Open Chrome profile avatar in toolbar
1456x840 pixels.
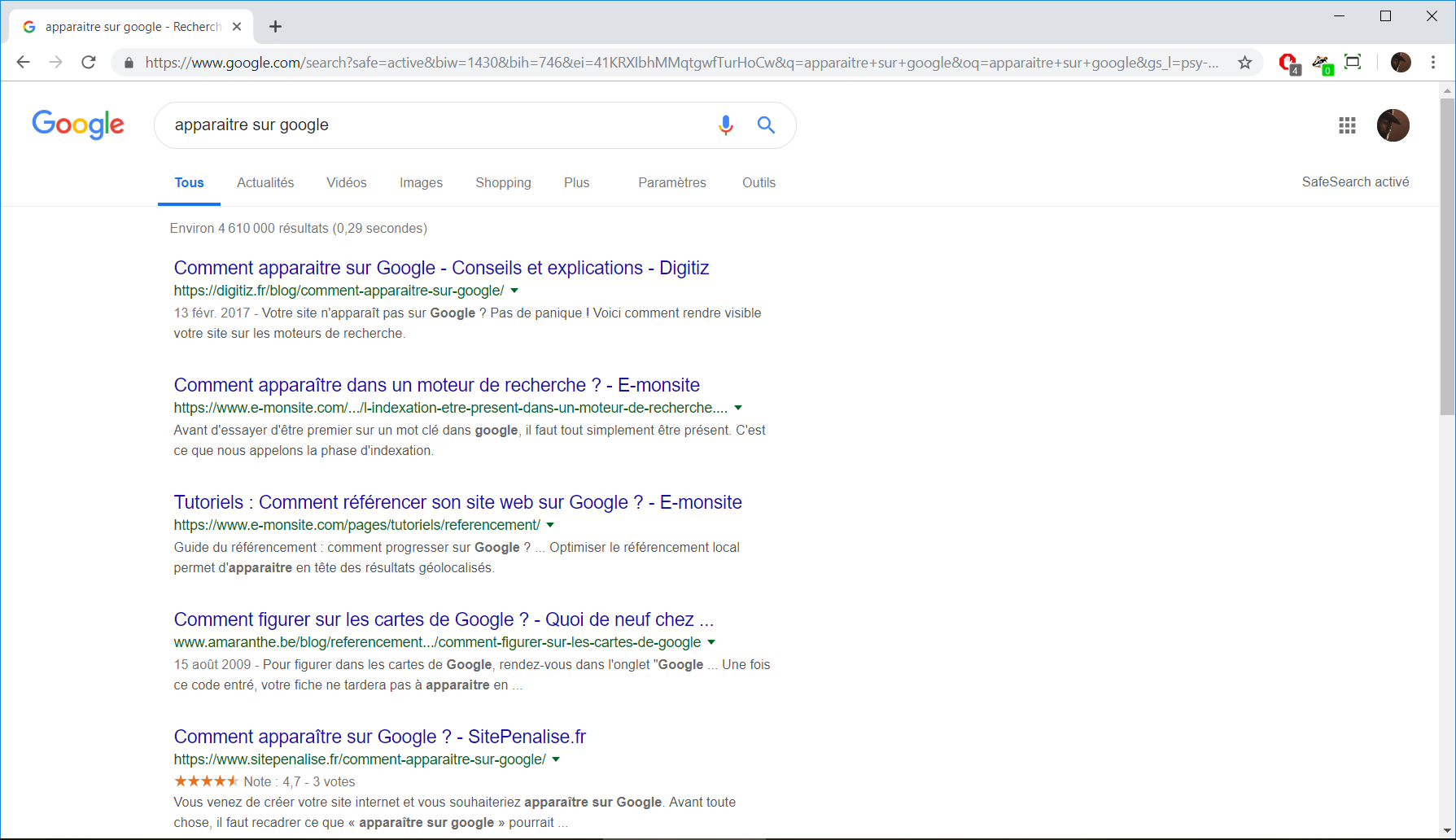[1401, 62]
